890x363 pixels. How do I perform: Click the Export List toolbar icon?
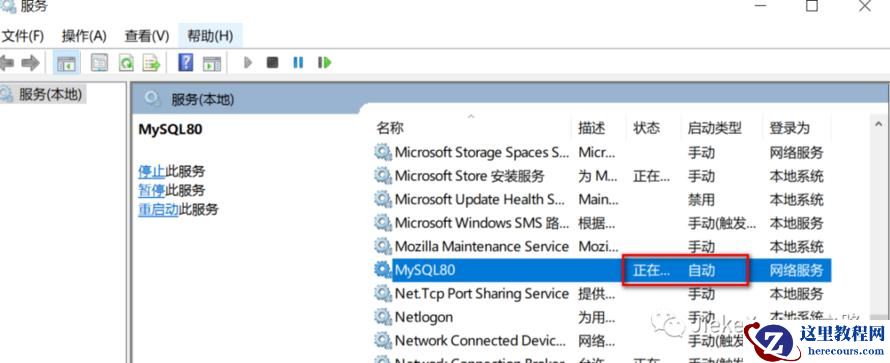pyautogui.click(x=151, y=63)
